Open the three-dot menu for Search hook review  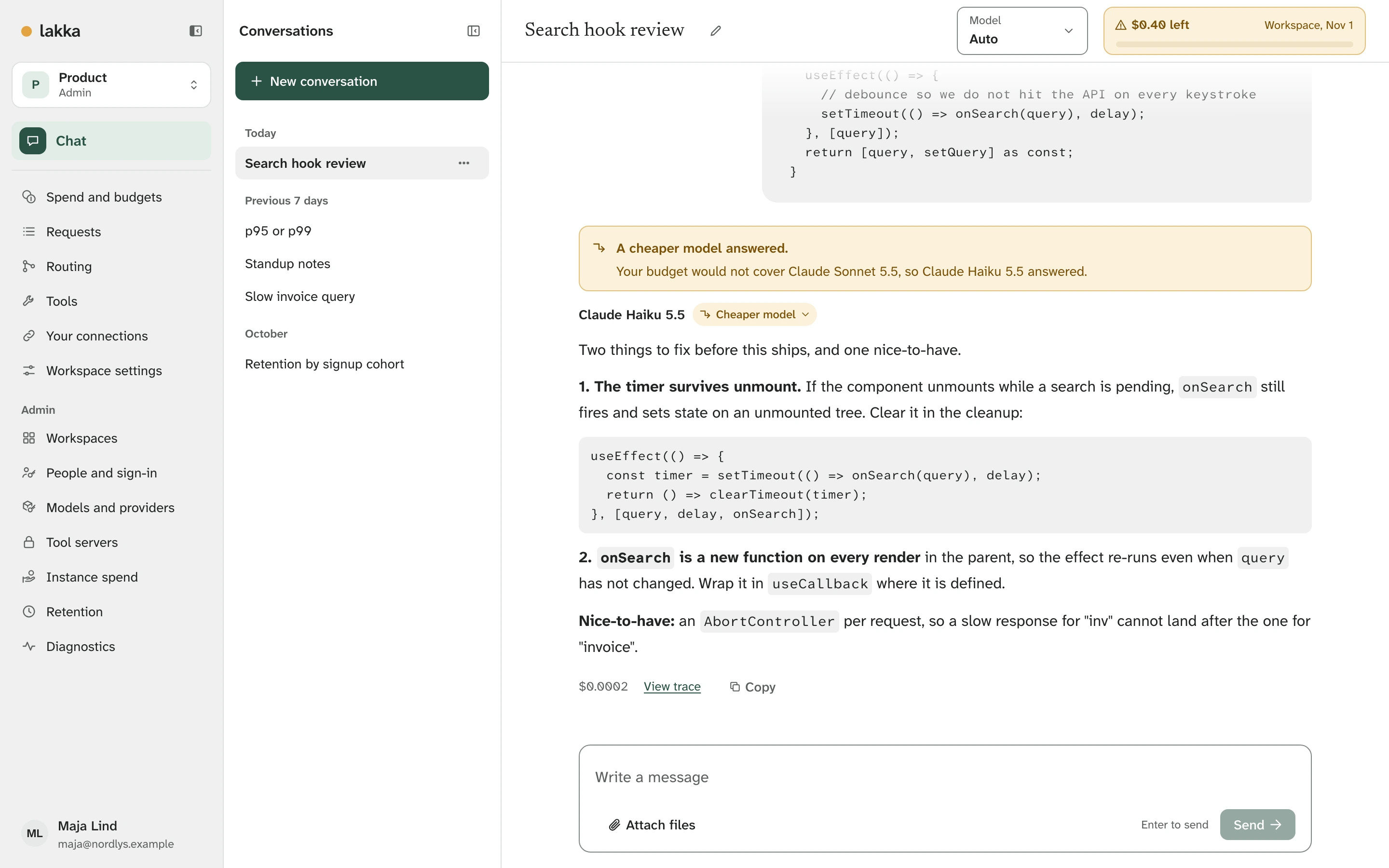coord(464,163)
